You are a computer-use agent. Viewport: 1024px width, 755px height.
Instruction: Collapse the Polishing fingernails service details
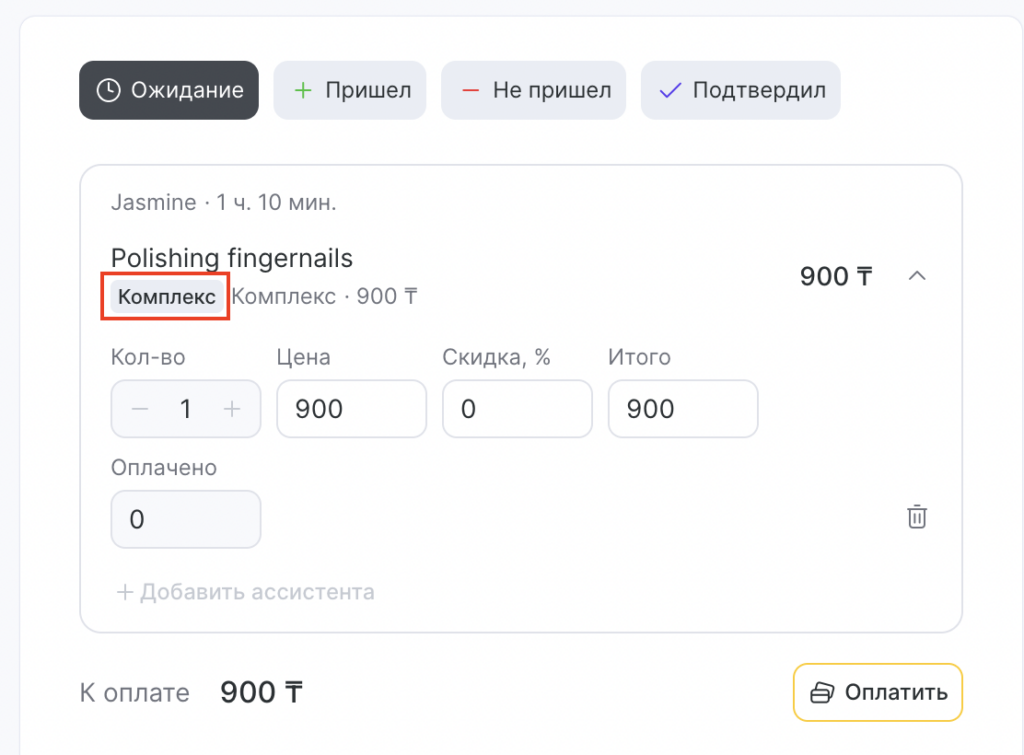click(916, 276)
